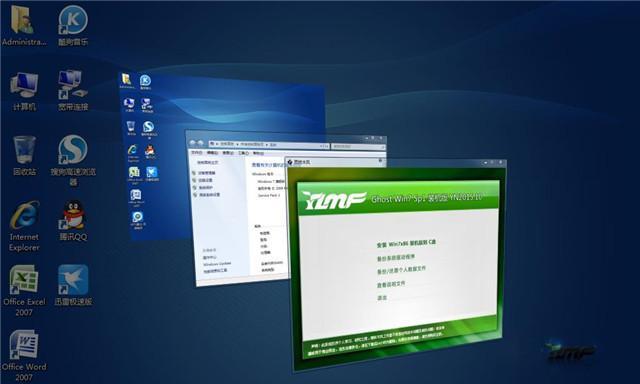Click the Windows Update link in System sidebar
This screenshot has width=640, height=384.
(217, 264)
